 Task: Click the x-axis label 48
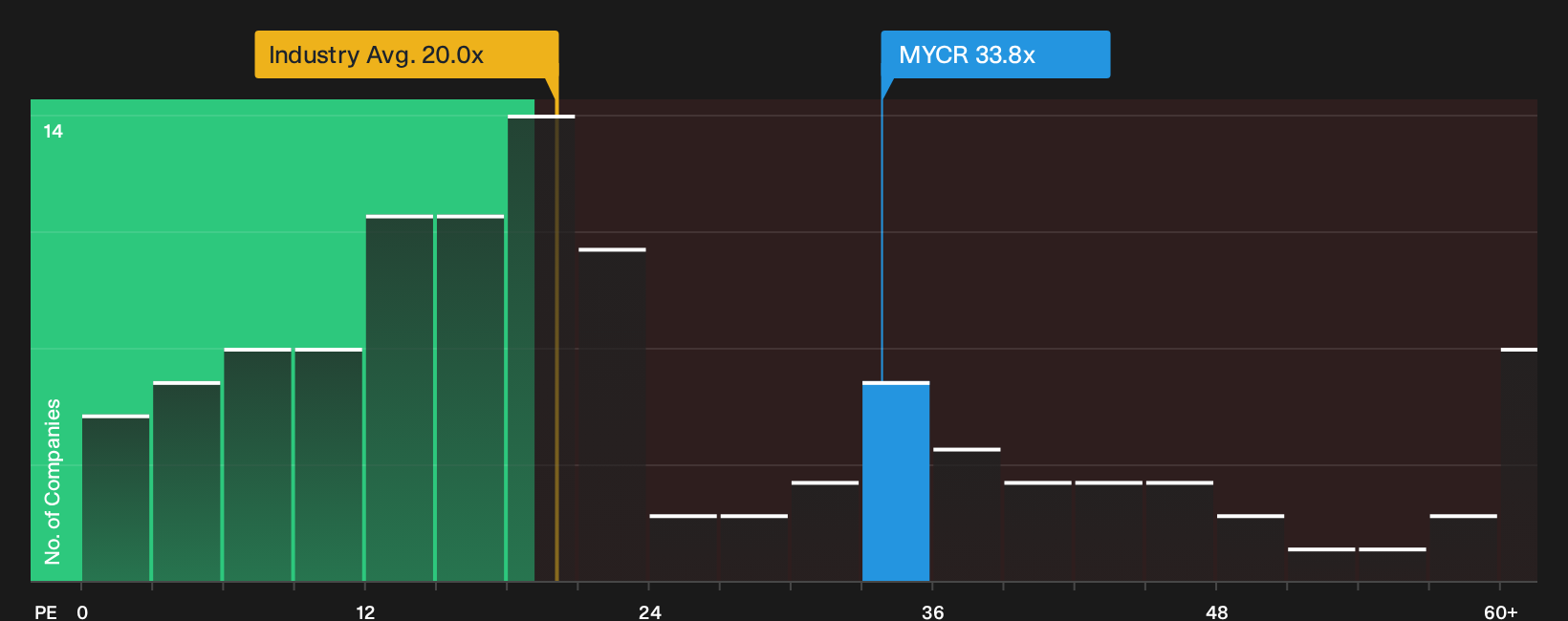1217,611
